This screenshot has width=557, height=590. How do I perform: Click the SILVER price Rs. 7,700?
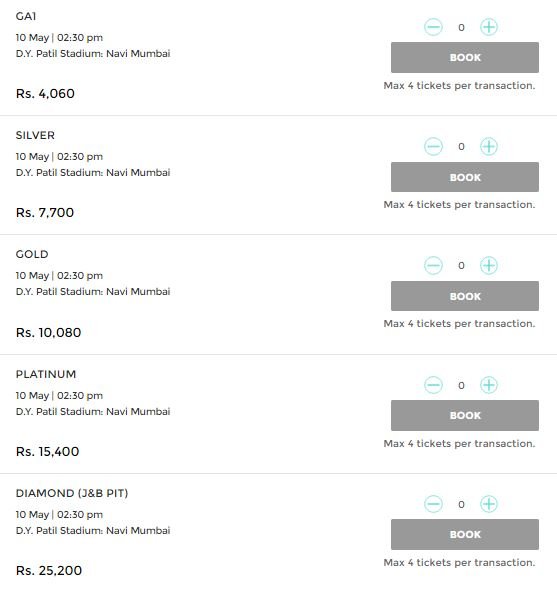(45, 213)
